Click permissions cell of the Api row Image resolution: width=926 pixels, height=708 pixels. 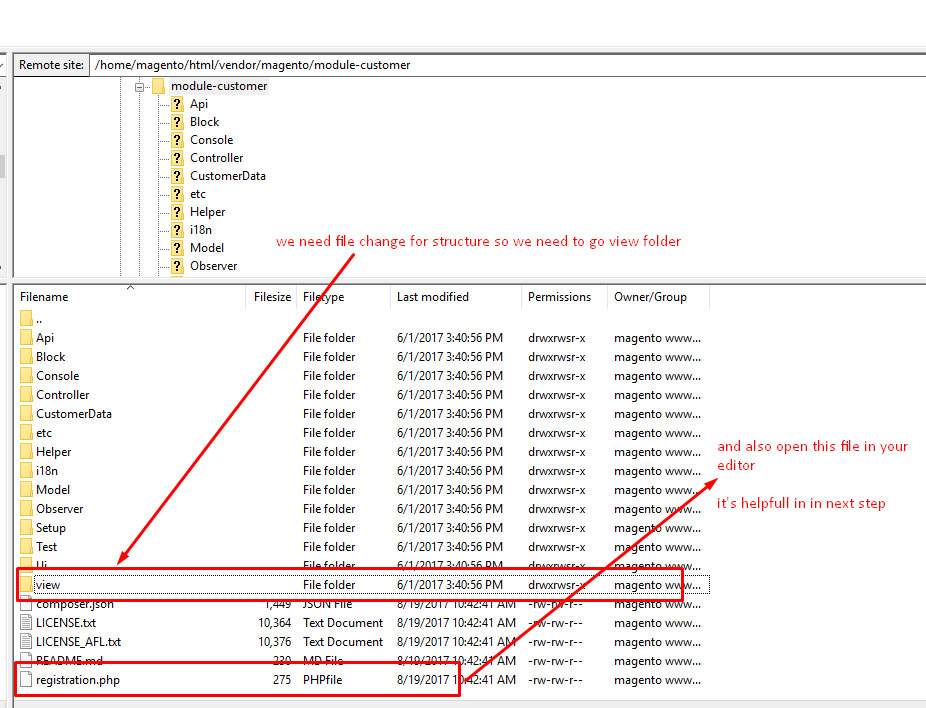557,338
